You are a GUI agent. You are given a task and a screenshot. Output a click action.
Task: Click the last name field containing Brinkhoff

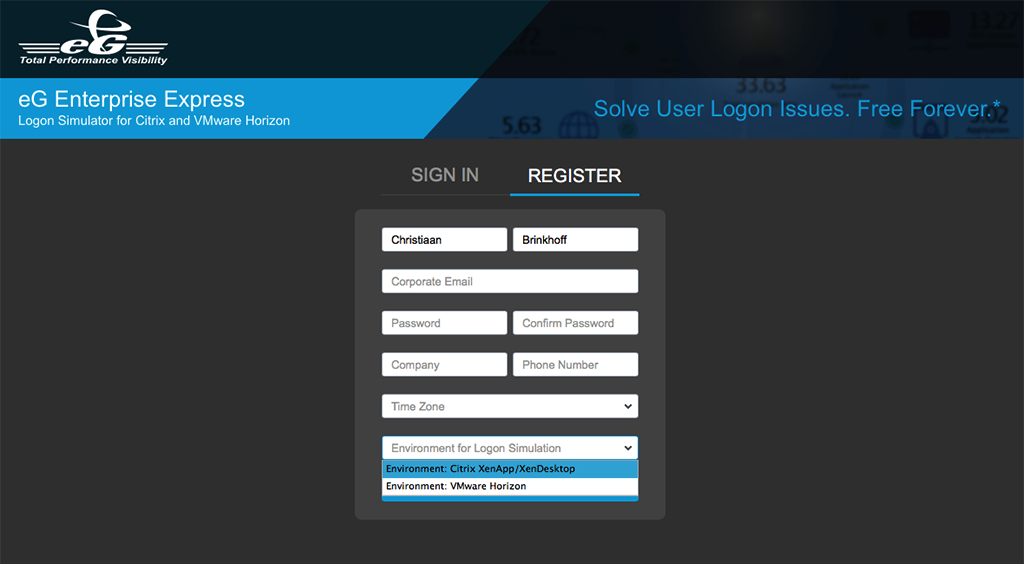coord(575,240)
